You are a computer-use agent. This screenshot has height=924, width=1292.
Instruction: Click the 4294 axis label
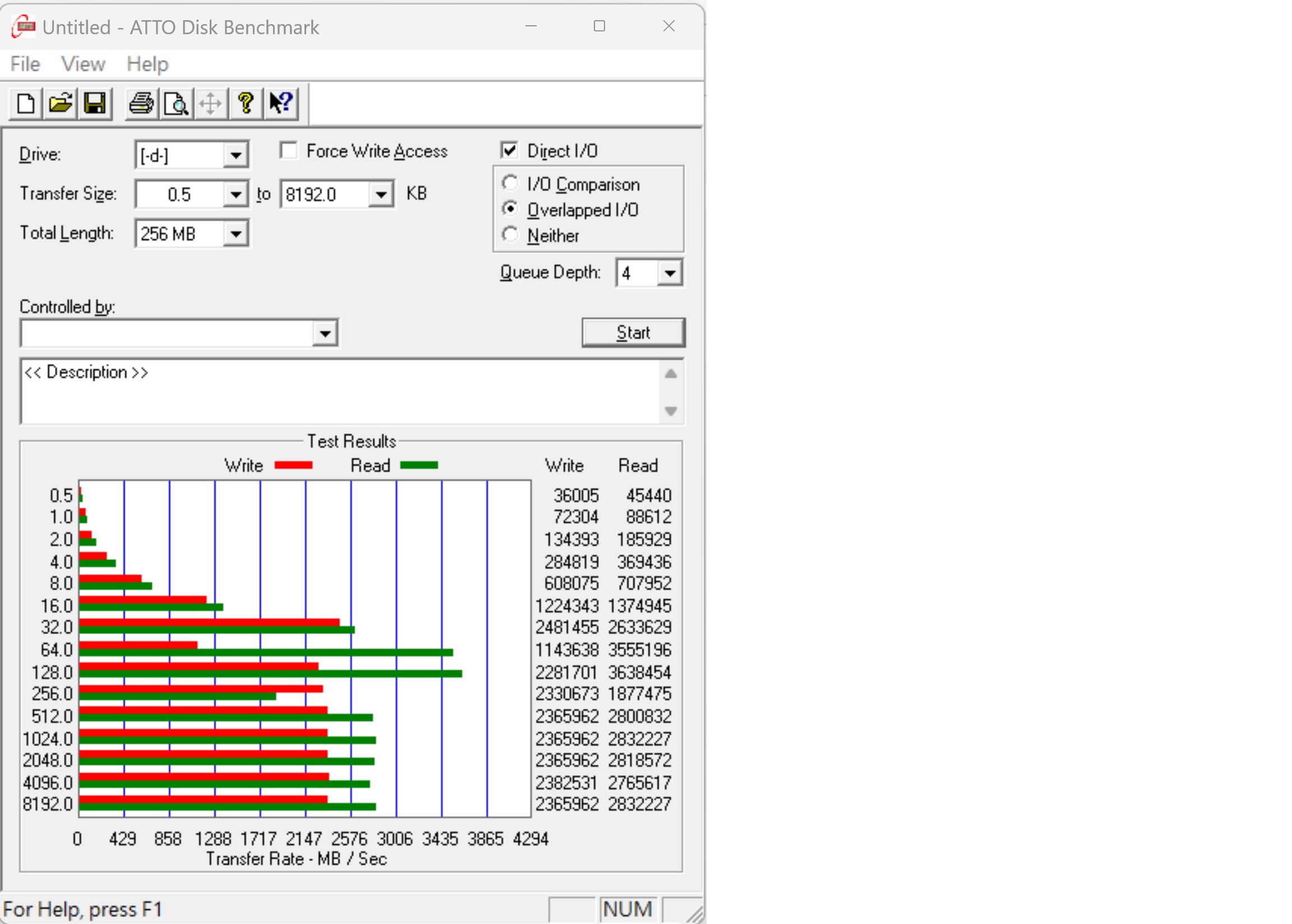click(x=530, y=839)
